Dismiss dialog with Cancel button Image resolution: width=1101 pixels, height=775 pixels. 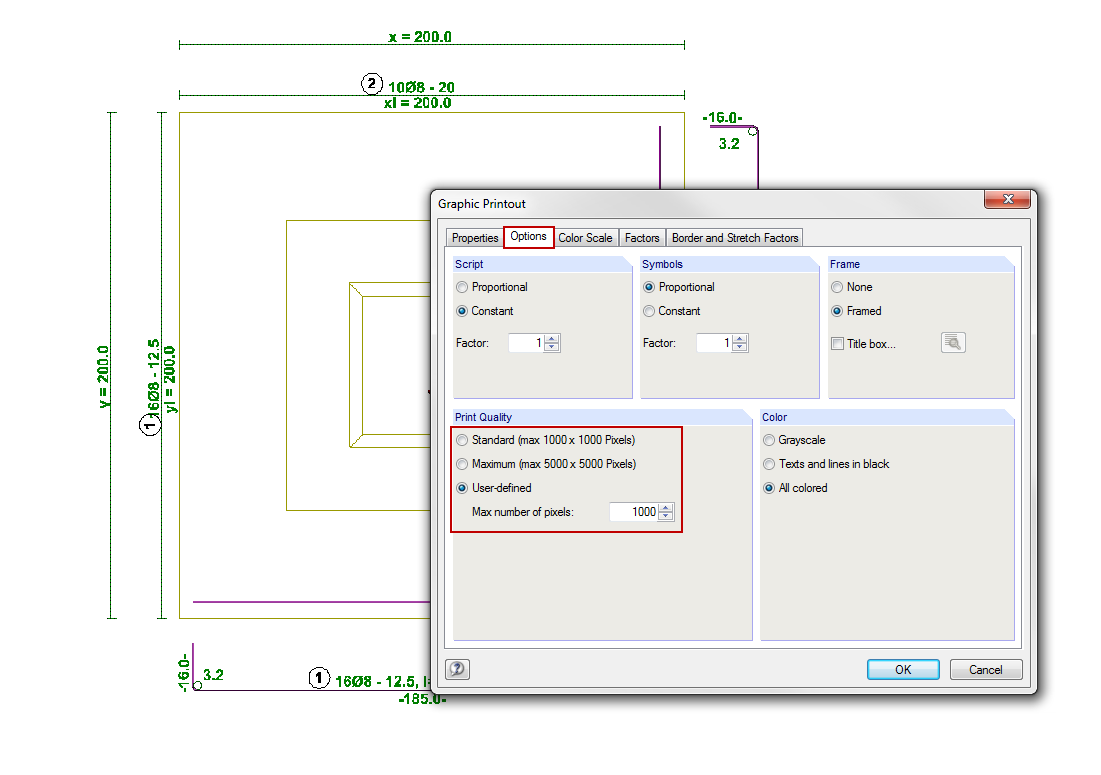985,669
